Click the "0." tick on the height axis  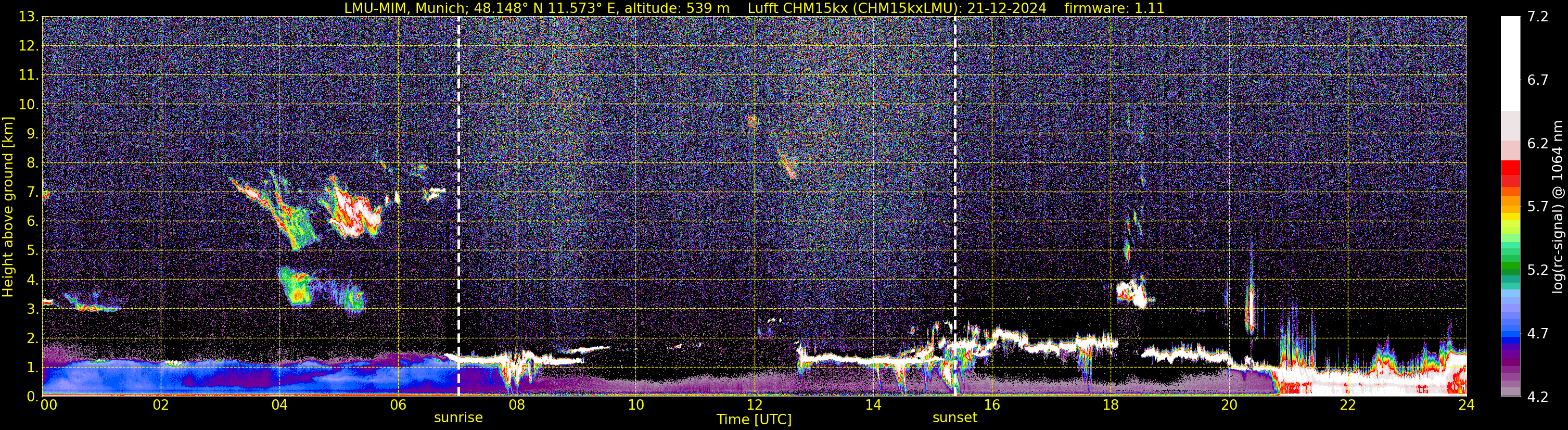tap(32, 397)
